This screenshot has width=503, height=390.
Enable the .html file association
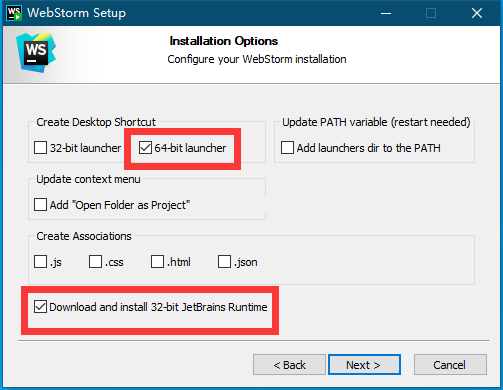click(x=157, y=262)
